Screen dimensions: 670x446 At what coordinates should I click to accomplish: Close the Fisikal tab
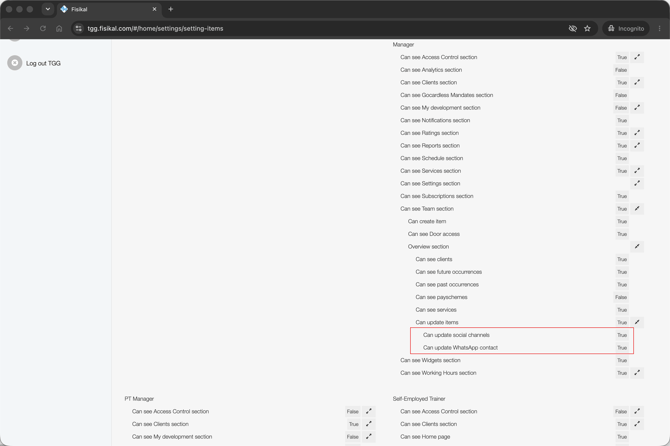(154, 9)
